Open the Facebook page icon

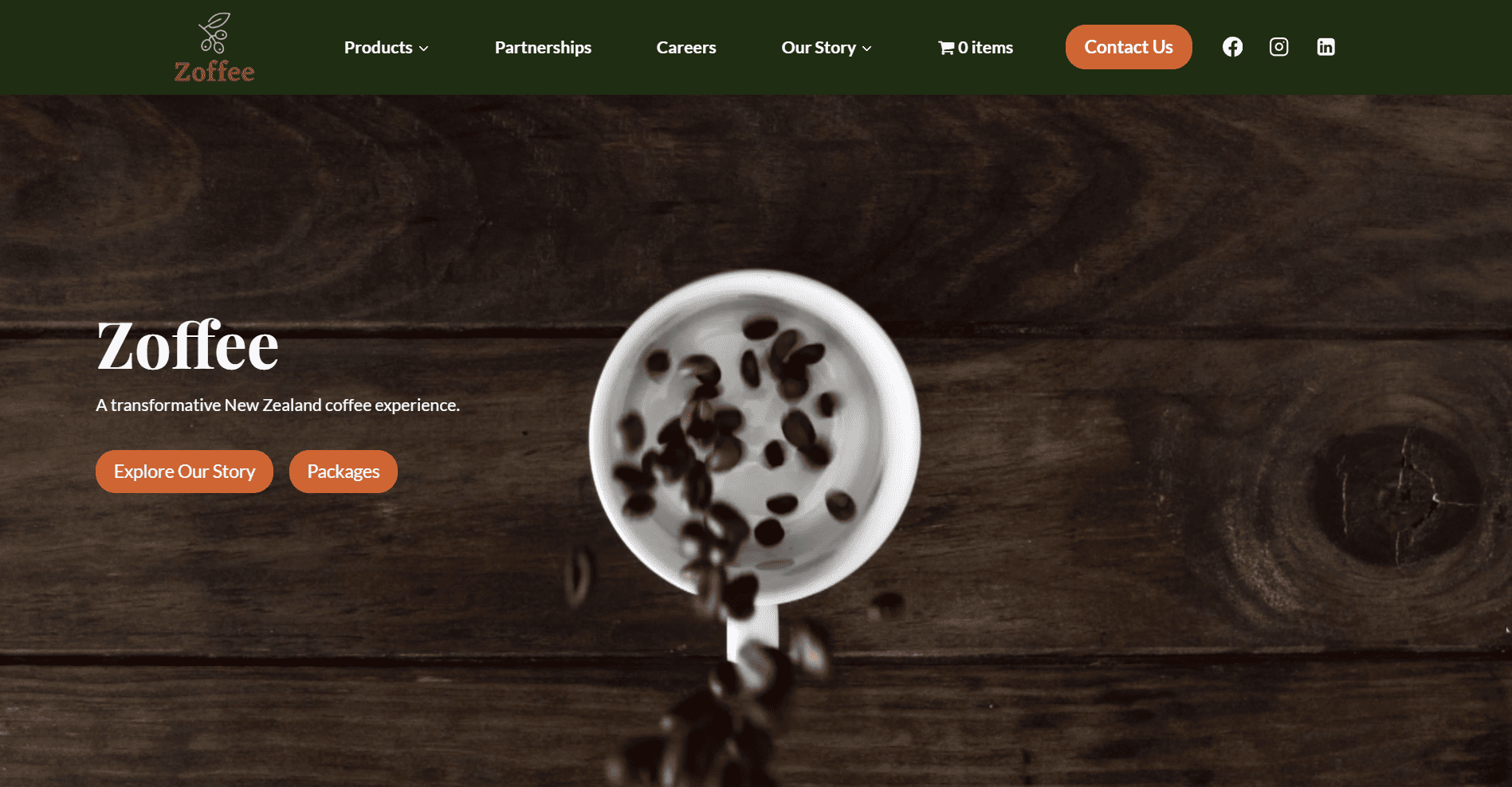point(1232,47)
